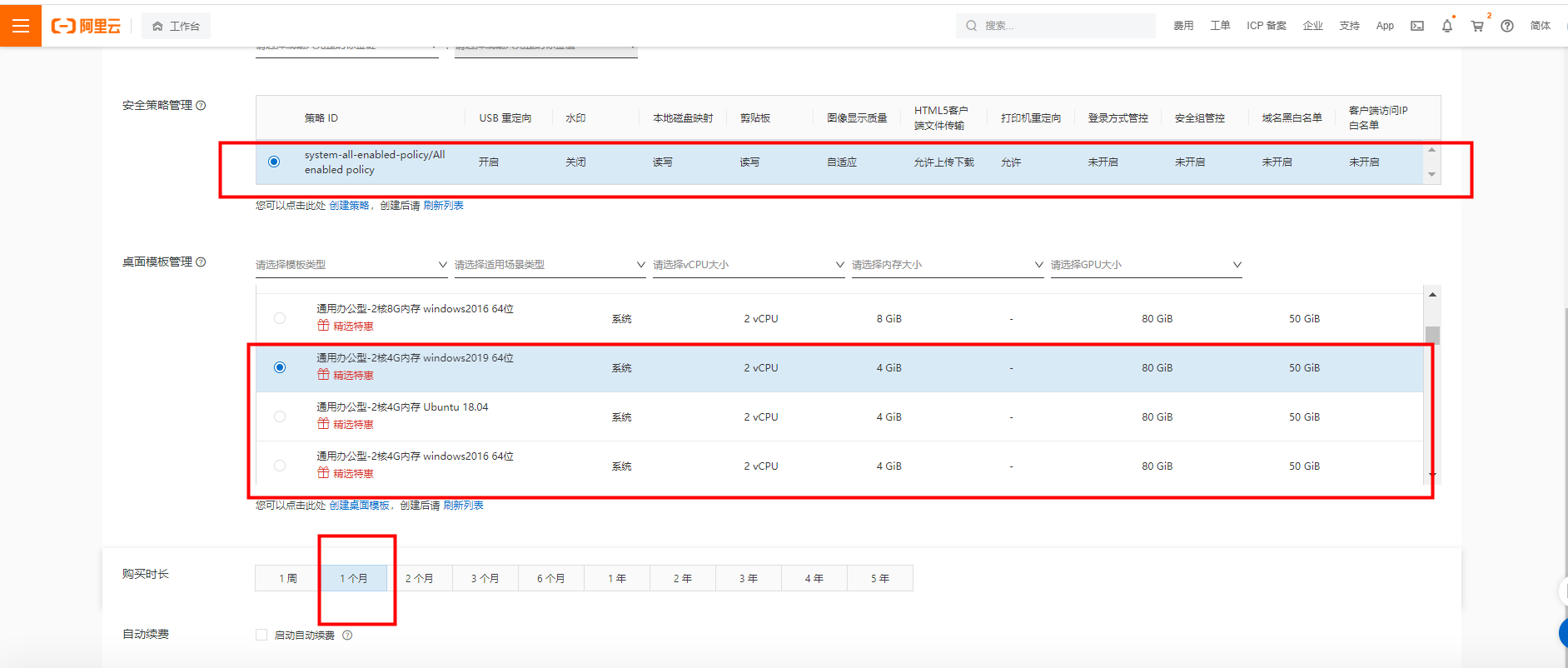
Task: Choose 1 周 purchase duration
Action: [288, 578]
